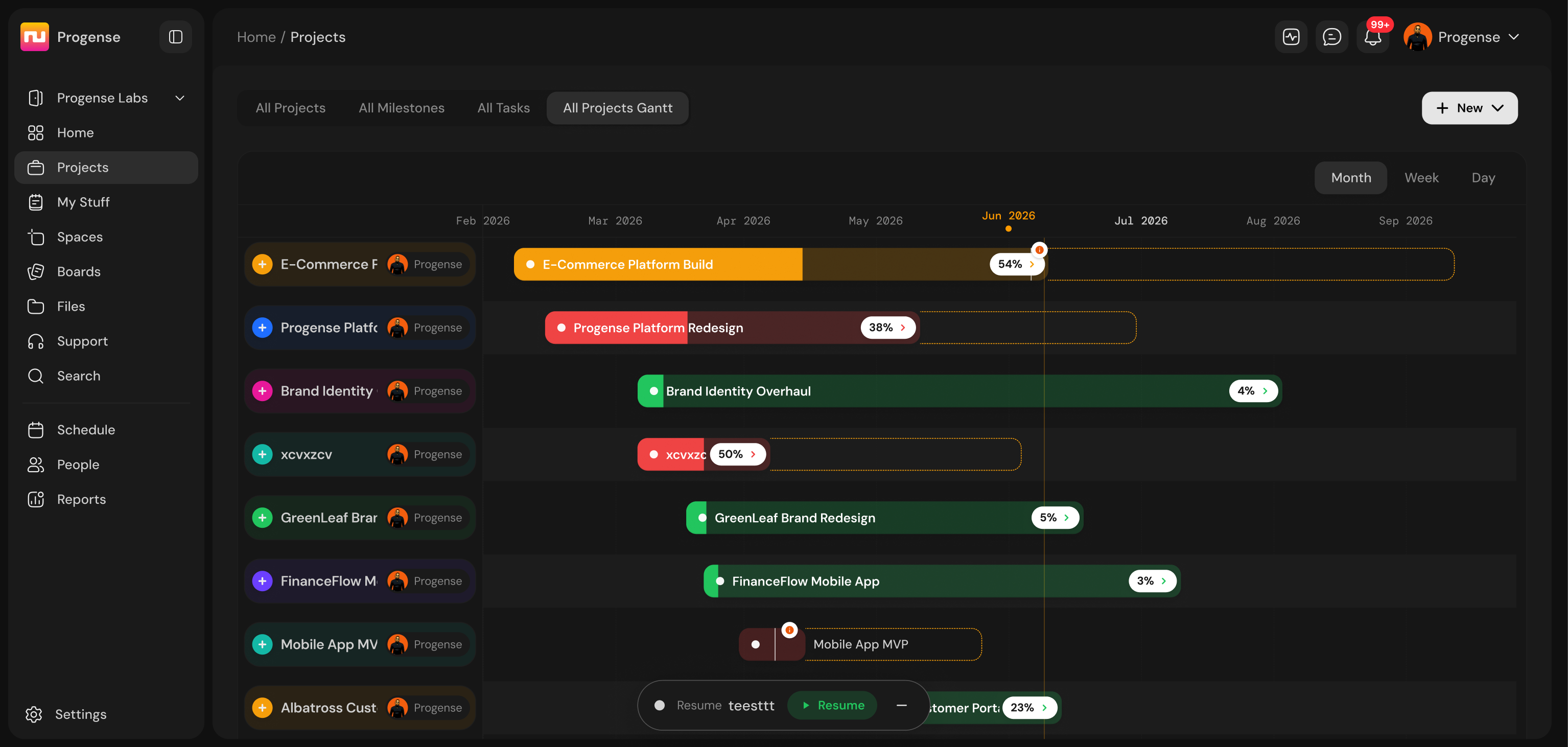Image resolution: width=1568 pixels, height=747 pixels.
Task: Click the info marker on E-Commerce bar
Action: click(x=1039, y=250)
